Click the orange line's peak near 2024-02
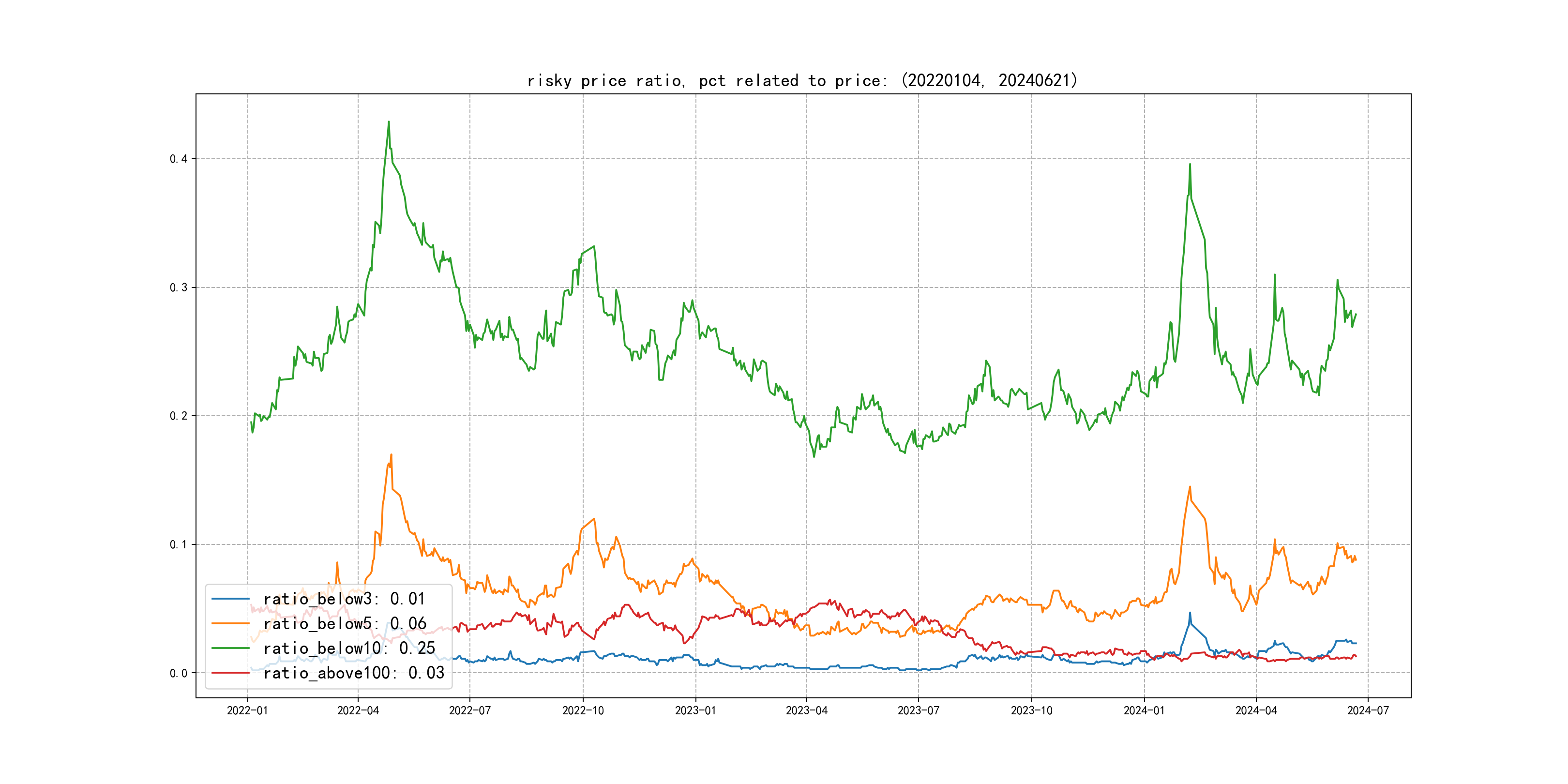 tap(1190, 487)
